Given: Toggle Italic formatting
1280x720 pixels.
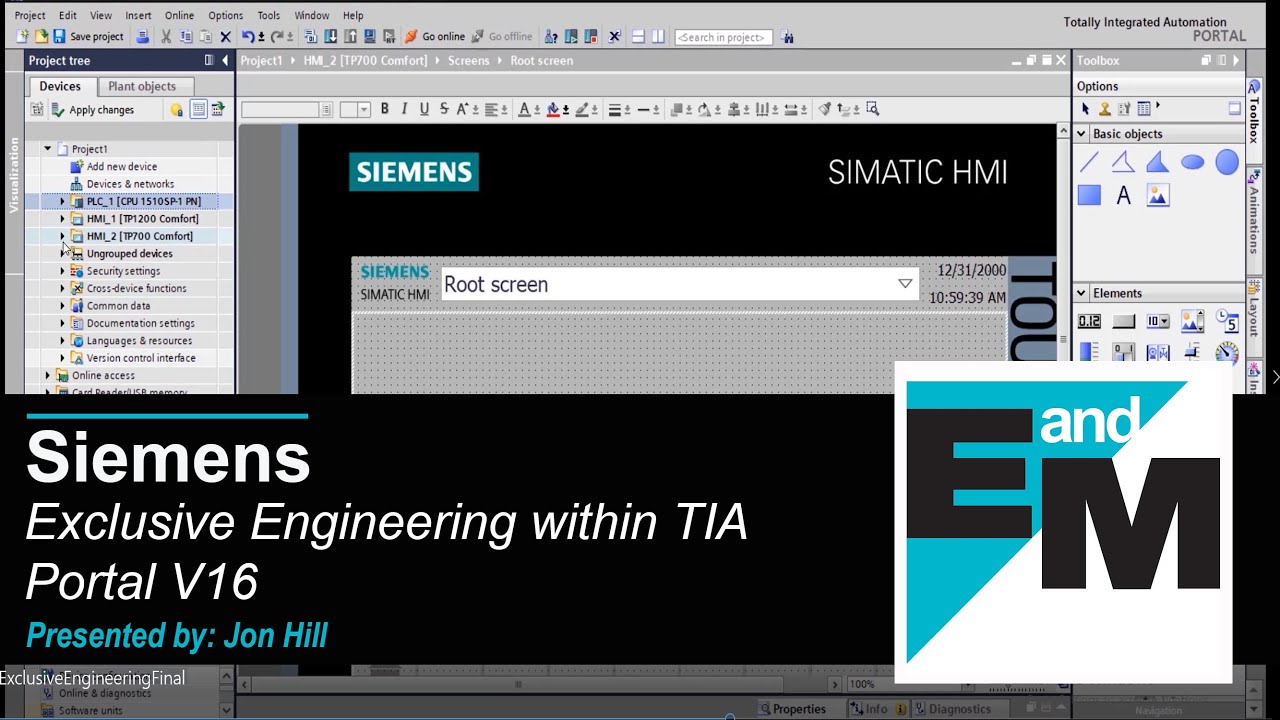Looking at the screenshot, I should (404, 109).
